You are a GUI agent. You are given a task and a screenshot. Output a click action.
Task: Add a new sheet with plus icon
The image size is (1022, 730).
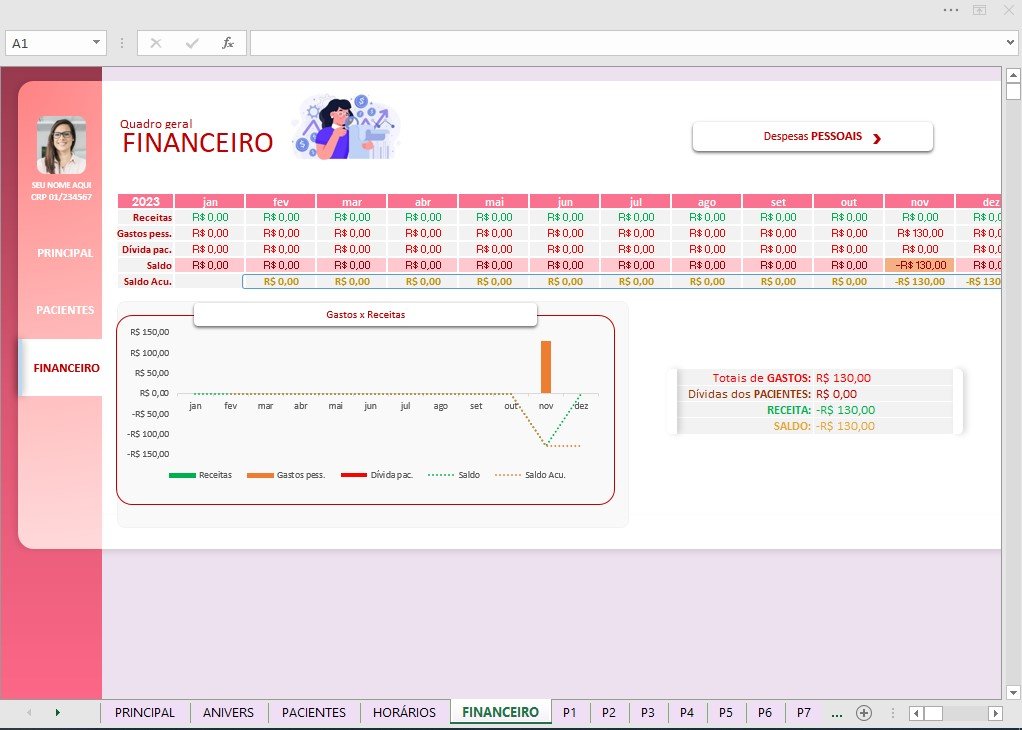coord(864,712)
